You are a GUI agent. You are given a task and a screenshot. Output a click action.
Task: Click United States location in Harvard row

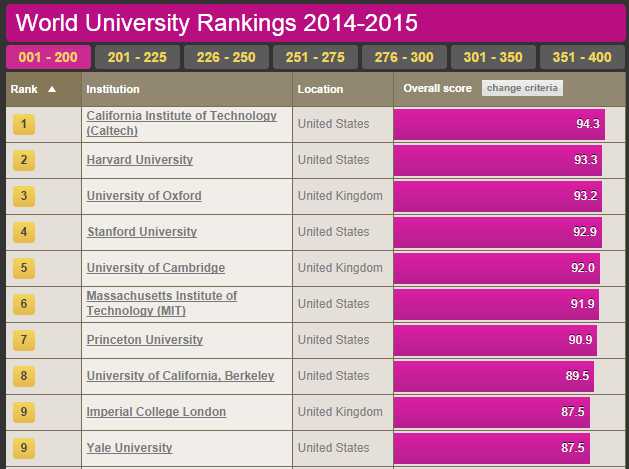333,160
